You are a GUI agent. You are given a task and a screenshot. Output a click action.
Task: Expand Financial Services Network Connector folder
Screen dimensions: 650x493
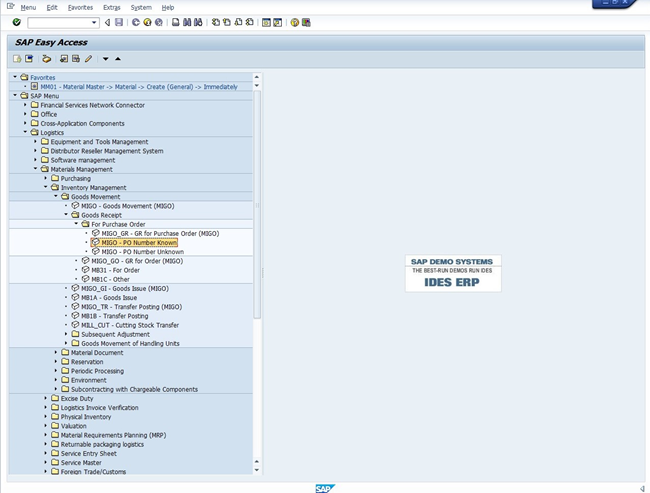(x=25, y=105)
